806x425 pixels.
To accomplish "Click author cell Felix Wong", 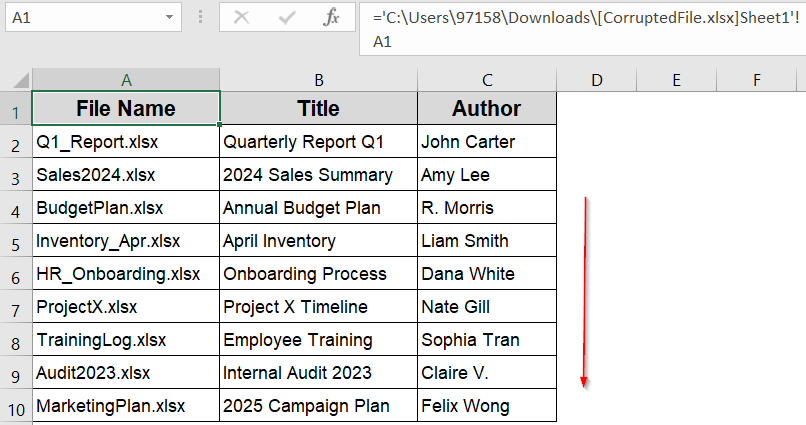I will [x=487, y=405].
